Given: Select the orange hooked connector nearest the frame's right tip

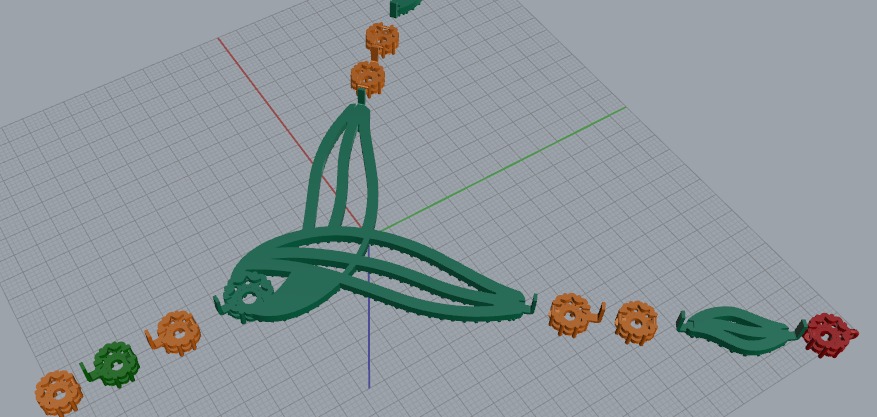Looking at the screenshot, I should click(x=575, y=316).
